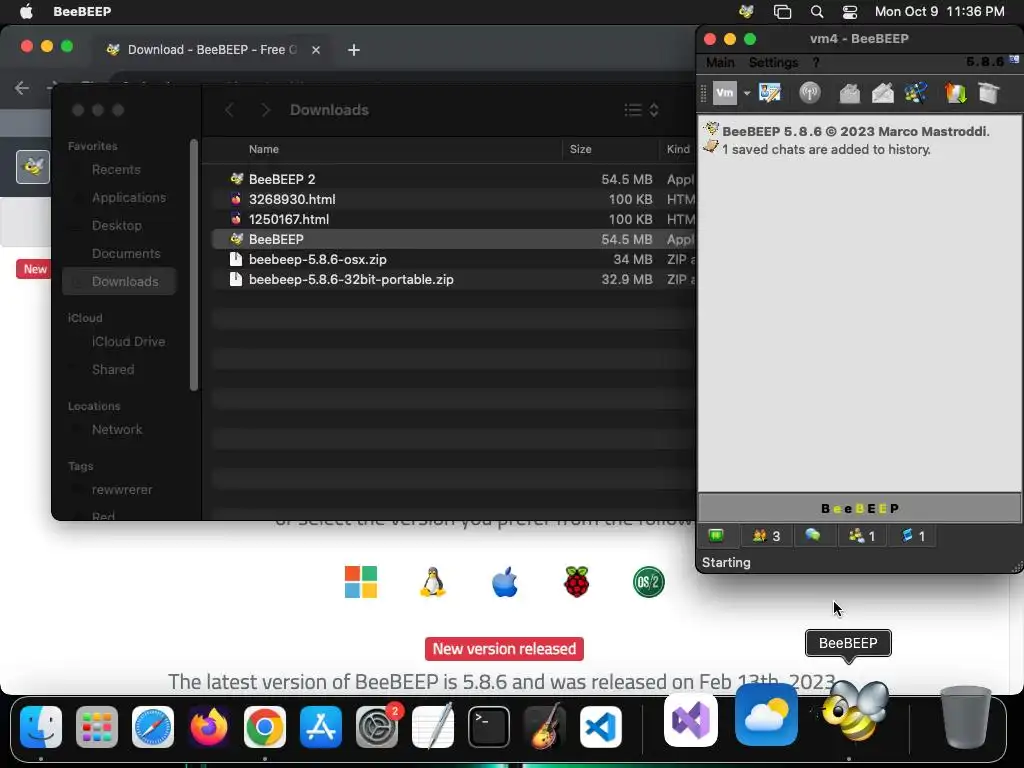The image size is (1024, 768).
Task: Select the rewwrerer tag in Finder sidebar
Action: (x=121, y=490)
